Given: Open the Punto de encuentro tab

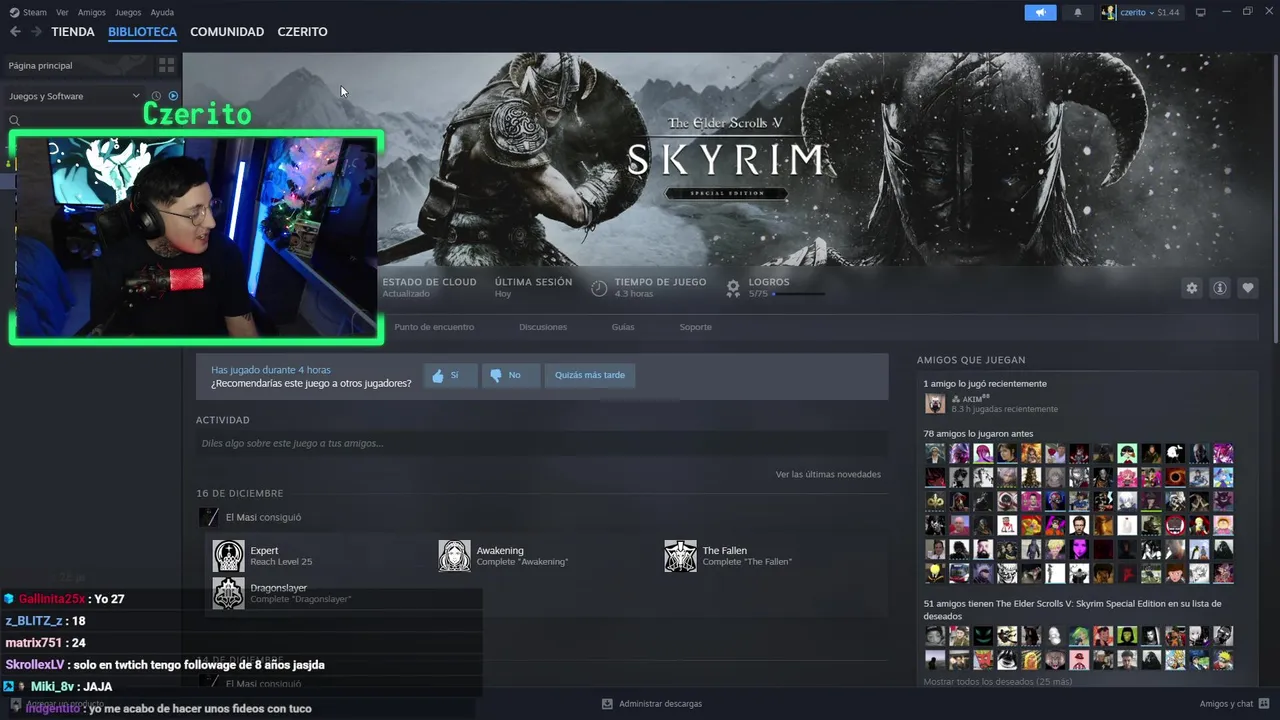Looking at the screenshot, I should point(434,327).
